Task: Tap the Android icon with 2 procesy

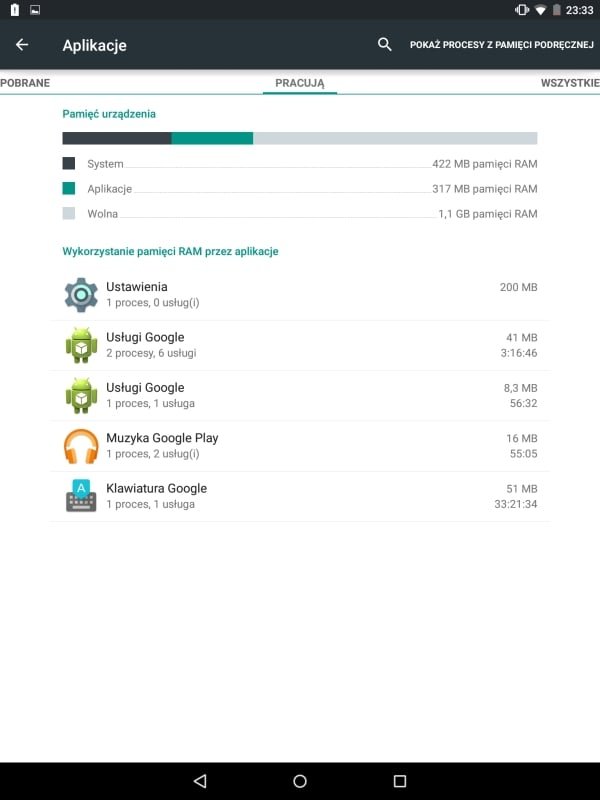Action: pyautogui.click(x=81, y=345)
